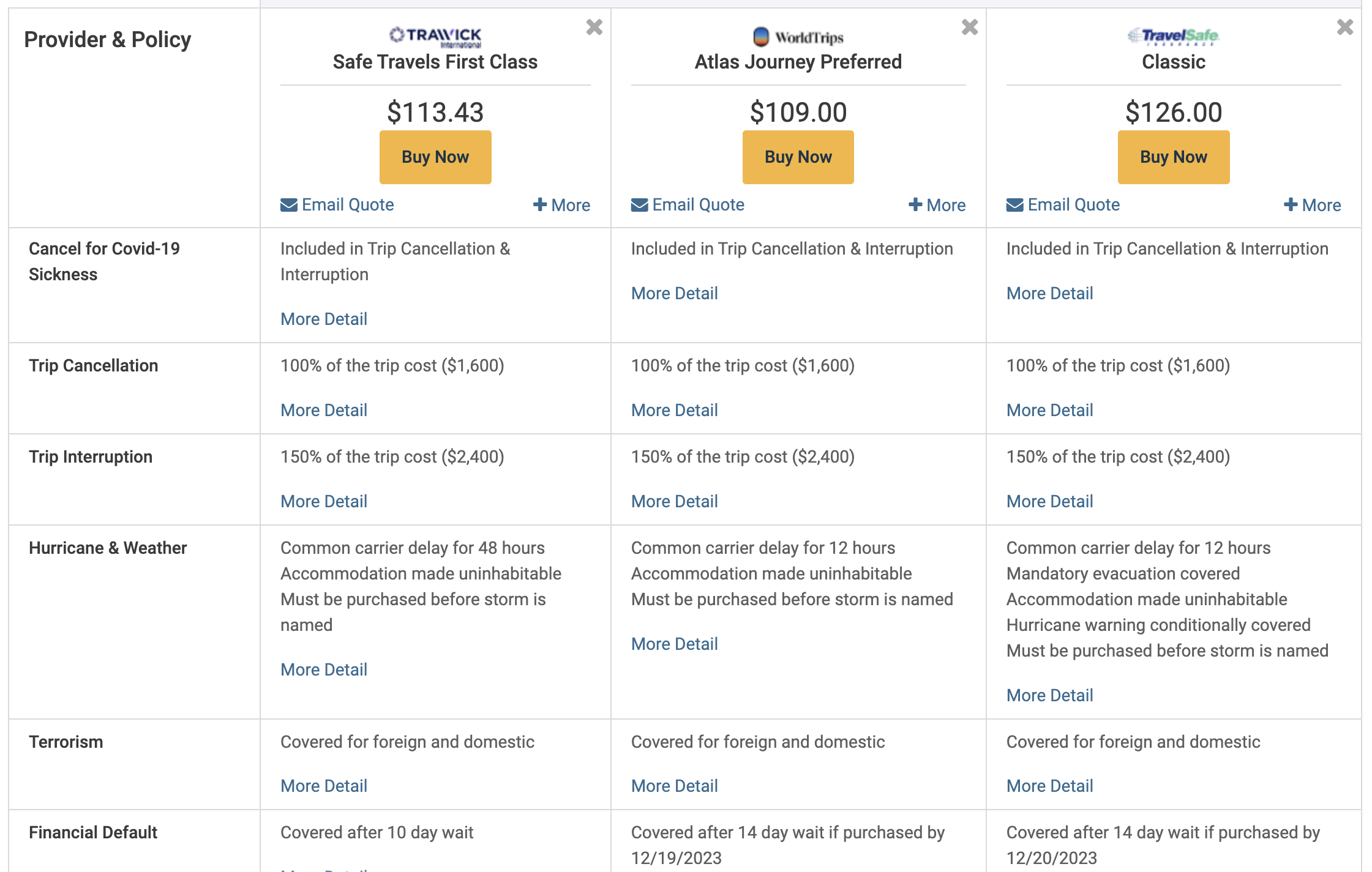Show Trip Interruption More Detail for Trawick

(x=324, y=501)
